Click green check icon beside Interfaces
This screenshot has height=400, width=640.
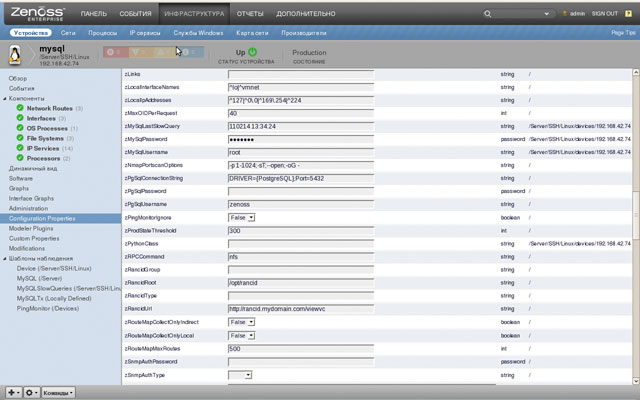(20, 118)
